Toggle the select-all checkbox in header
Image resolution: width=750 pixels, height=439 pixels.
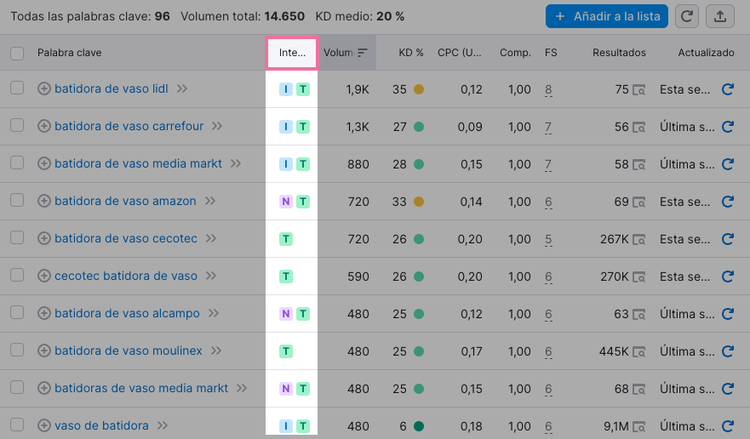tap(17, 53)
